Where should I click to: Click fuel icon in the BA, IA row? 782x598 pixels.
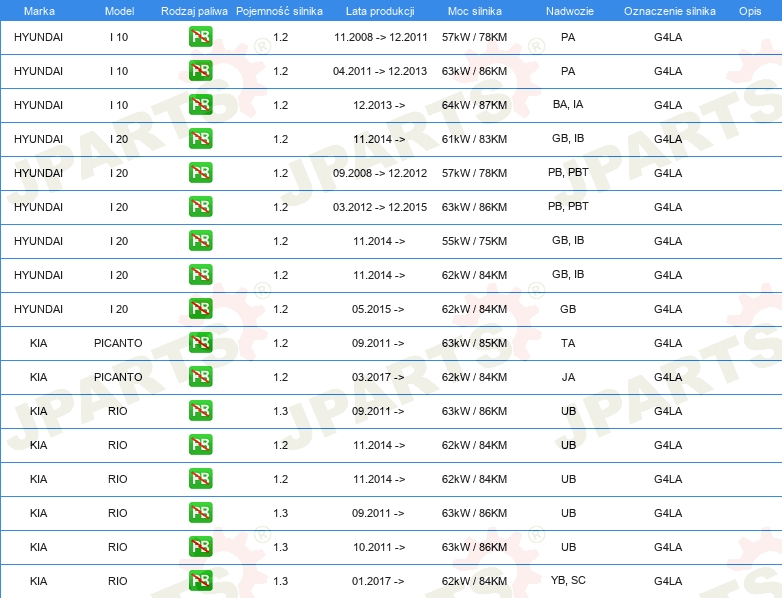[x=200, y=105]
